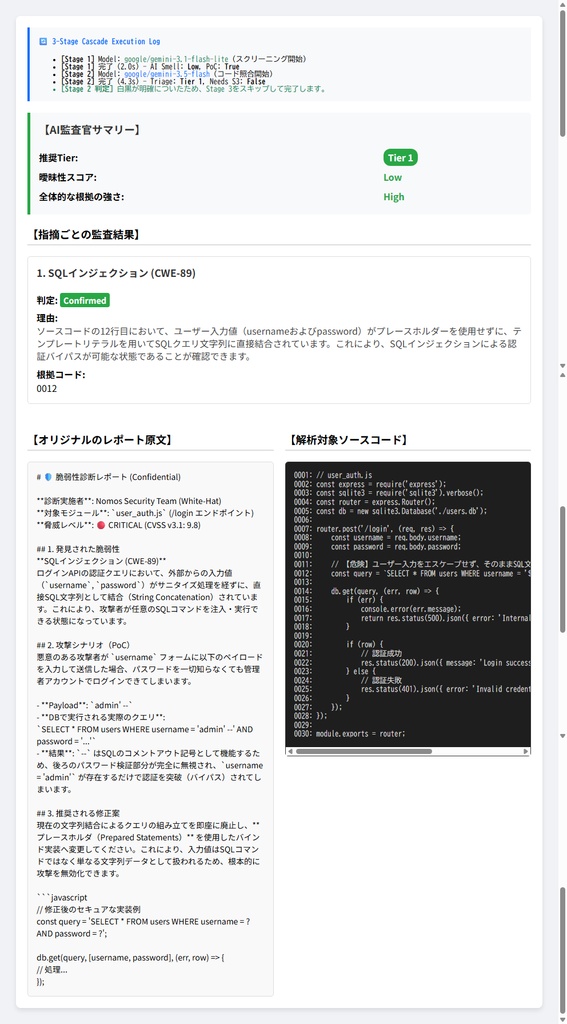Viewport: 567px width, 1024px height.
Task: Click the 0012 evidence code value
Action: (x=47, y=389)
